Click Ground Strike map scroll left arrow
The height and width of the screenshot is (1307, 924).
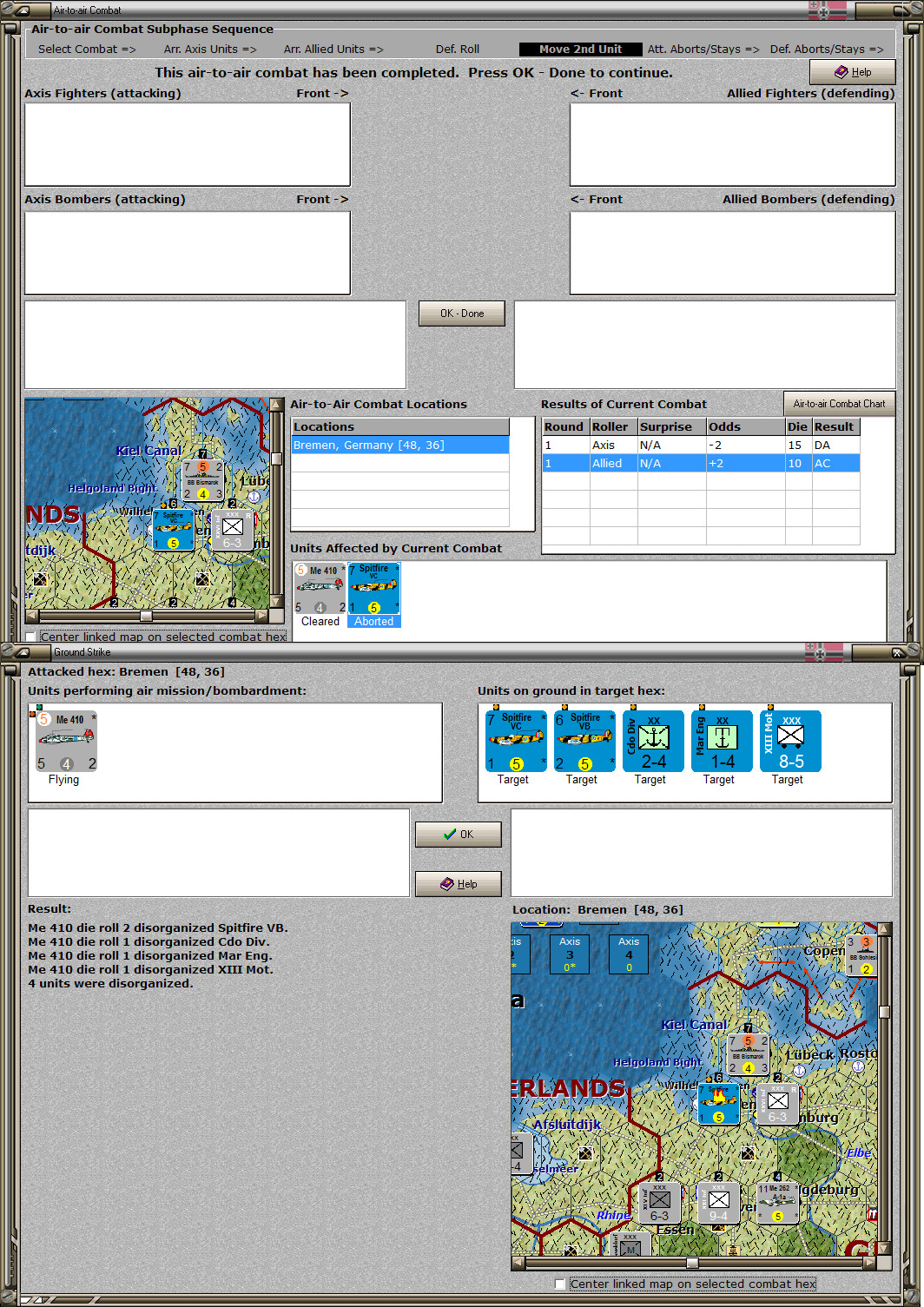tap(518, 1263)
